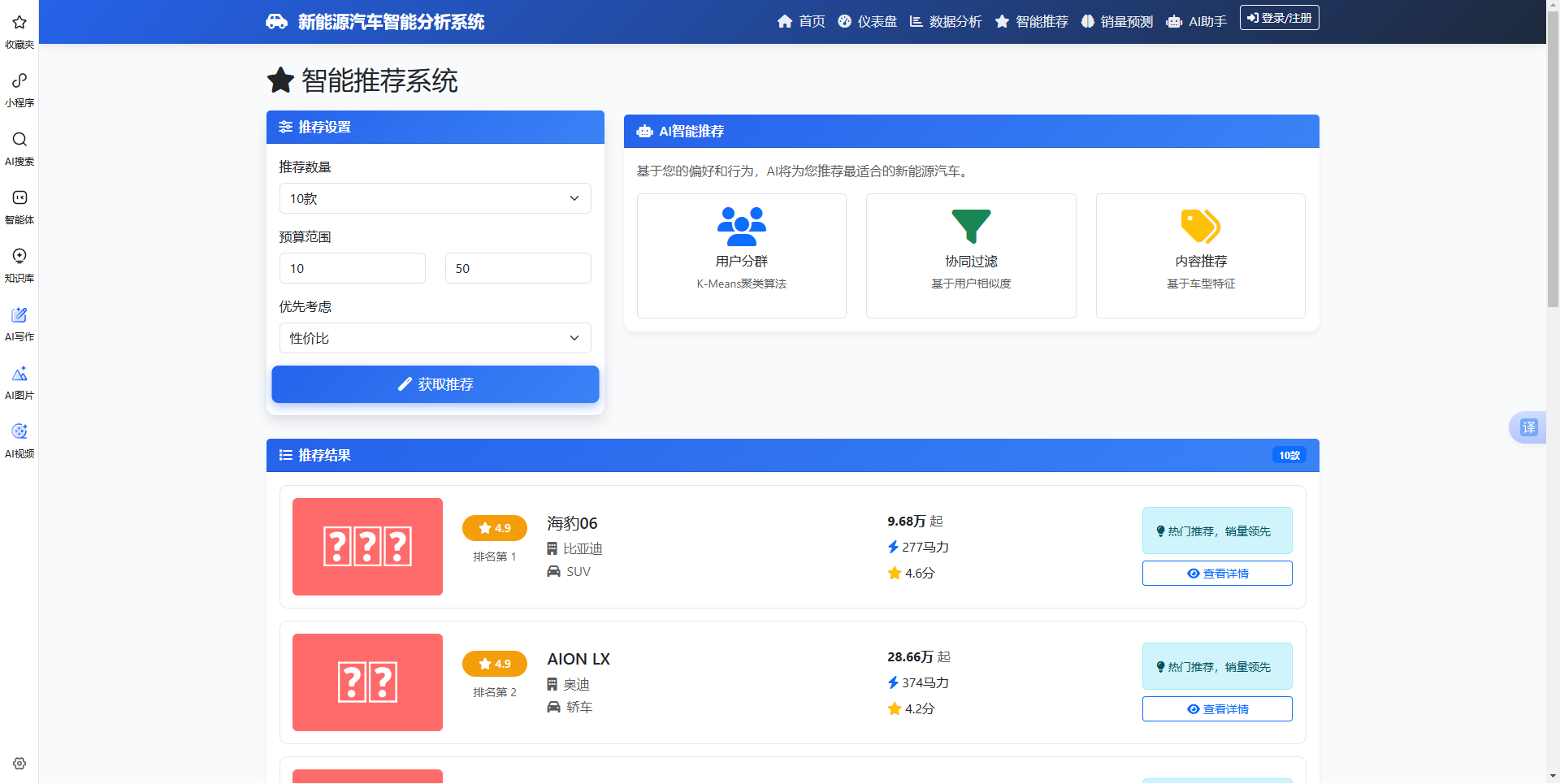Click the 用户分群 people icon
Image resolution: width=1560 pixels, height=784 pixels.
tap(742, 227)
